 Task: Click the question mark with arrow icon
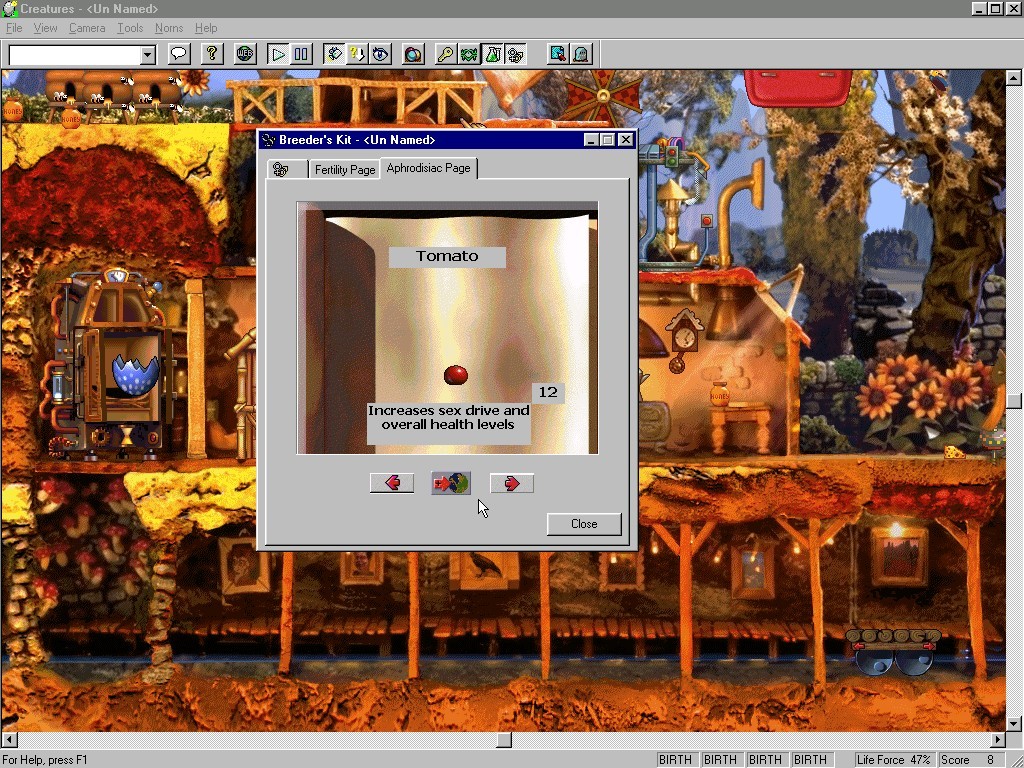click(x=357, y=54)
